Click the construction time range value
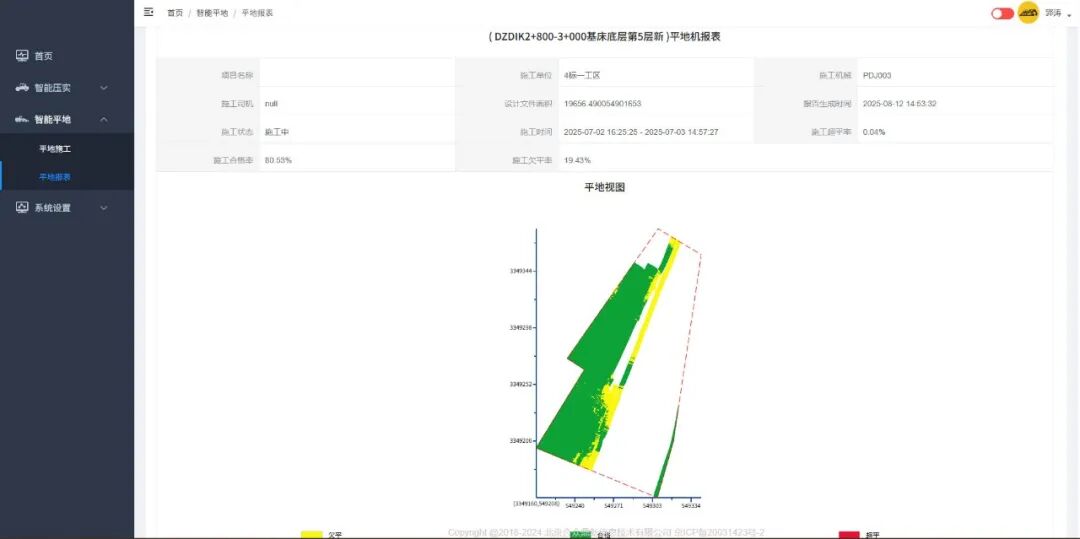 pos(641,131)
